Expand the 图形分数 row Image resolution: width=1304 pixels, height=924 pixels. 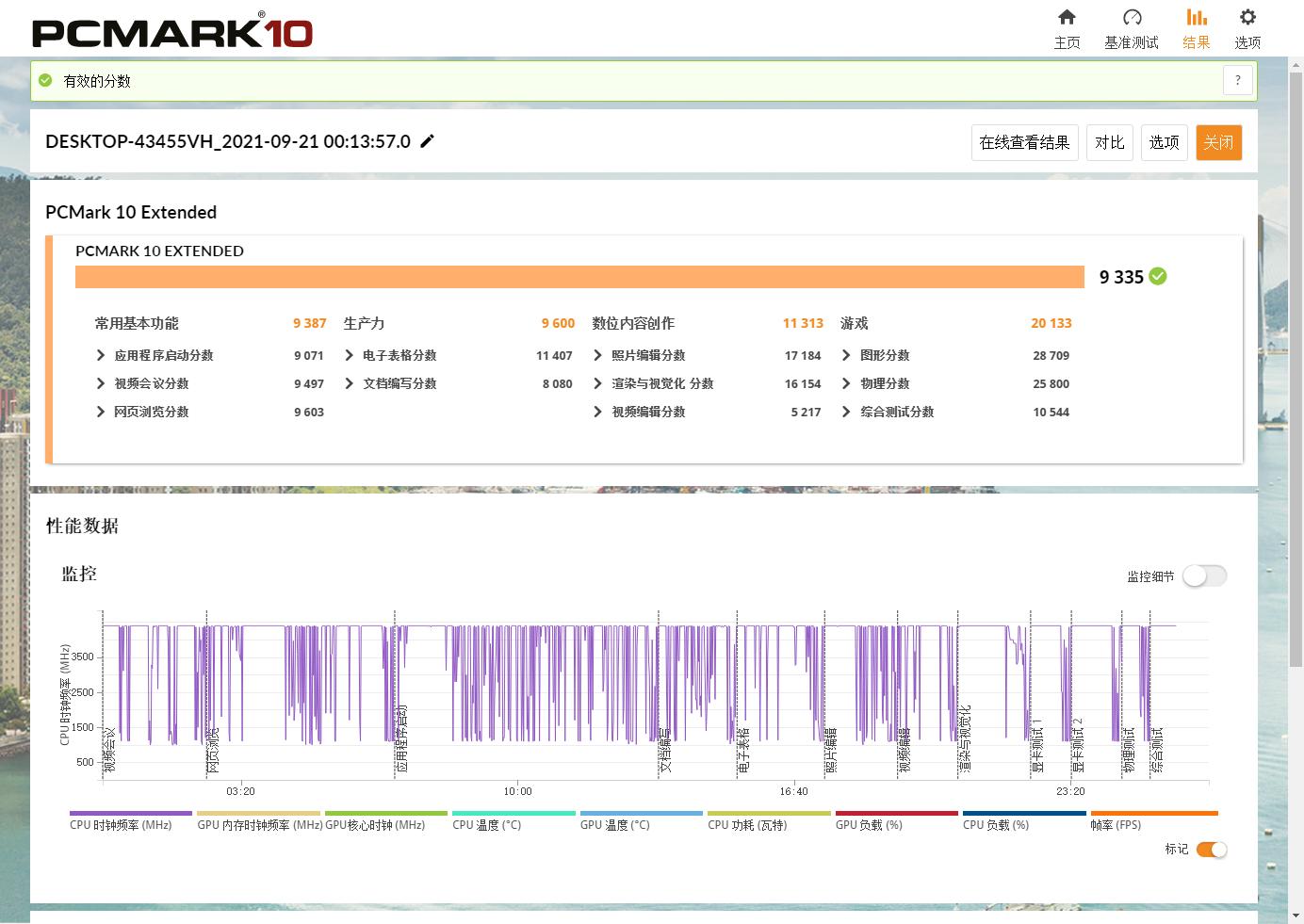846,355
